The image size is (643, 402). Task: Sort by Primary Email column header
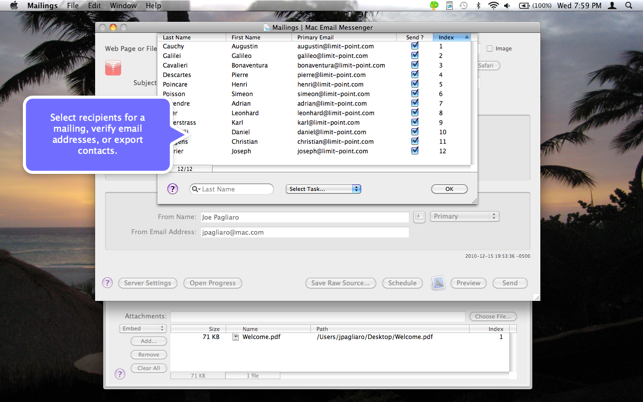click(x=344, y=37)
